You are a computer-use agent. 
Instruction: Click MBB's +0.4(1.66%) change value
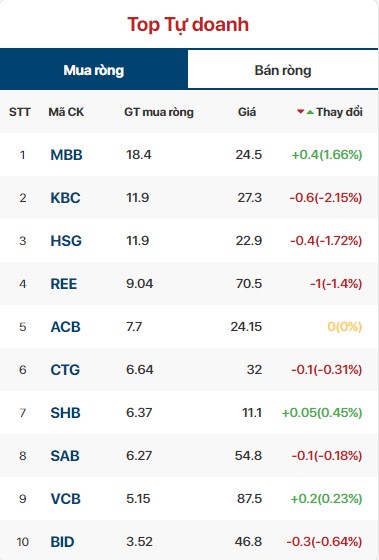tap(327, 155)
